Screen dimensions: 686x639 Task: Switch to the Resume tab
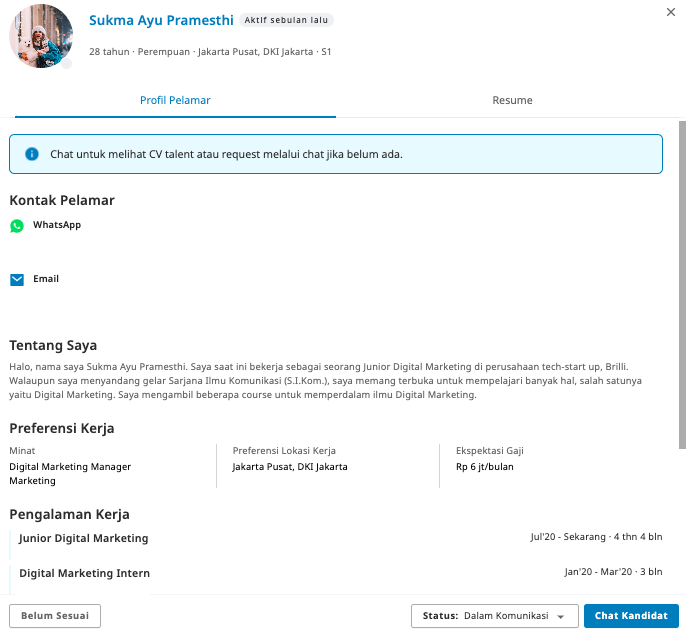(x=512, y=100)
